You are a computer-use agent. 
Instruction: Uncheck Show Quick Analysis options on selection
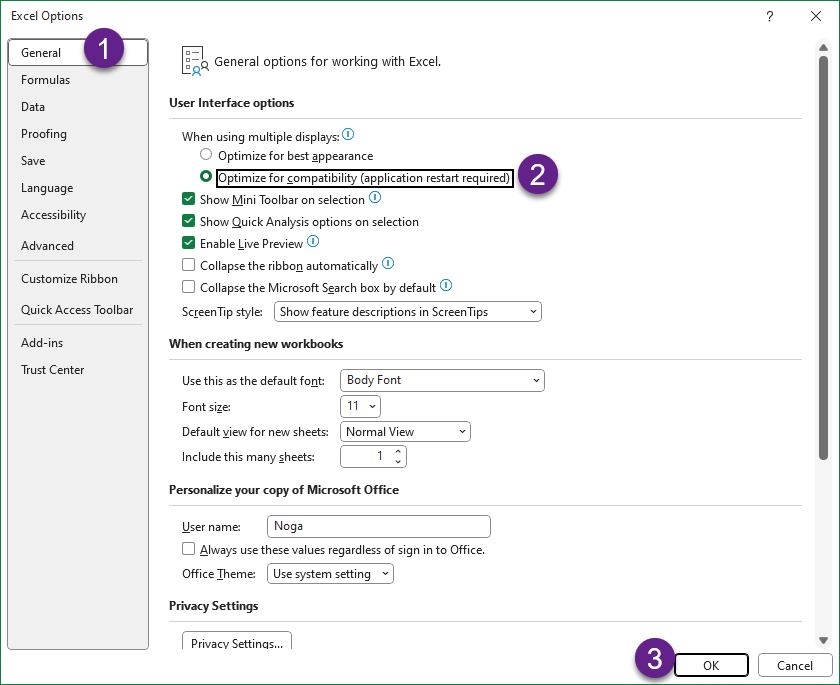coord(188,222)
